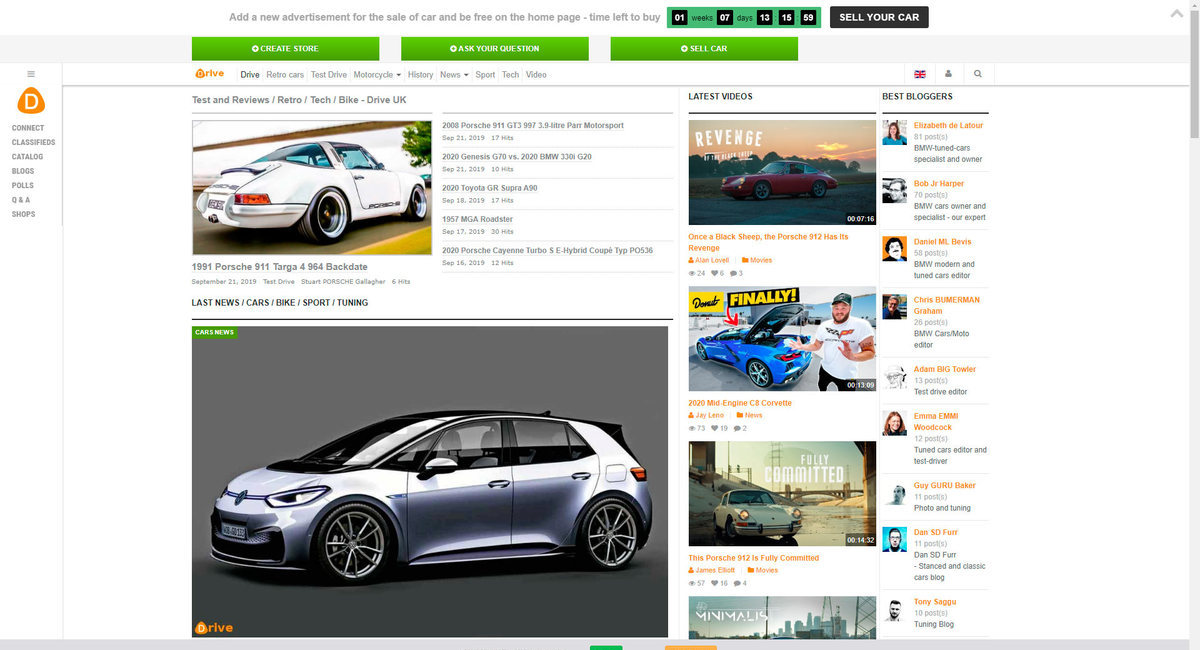
Task: Click Elizabeth de Latour's avatar
Action: coord(894,133)
